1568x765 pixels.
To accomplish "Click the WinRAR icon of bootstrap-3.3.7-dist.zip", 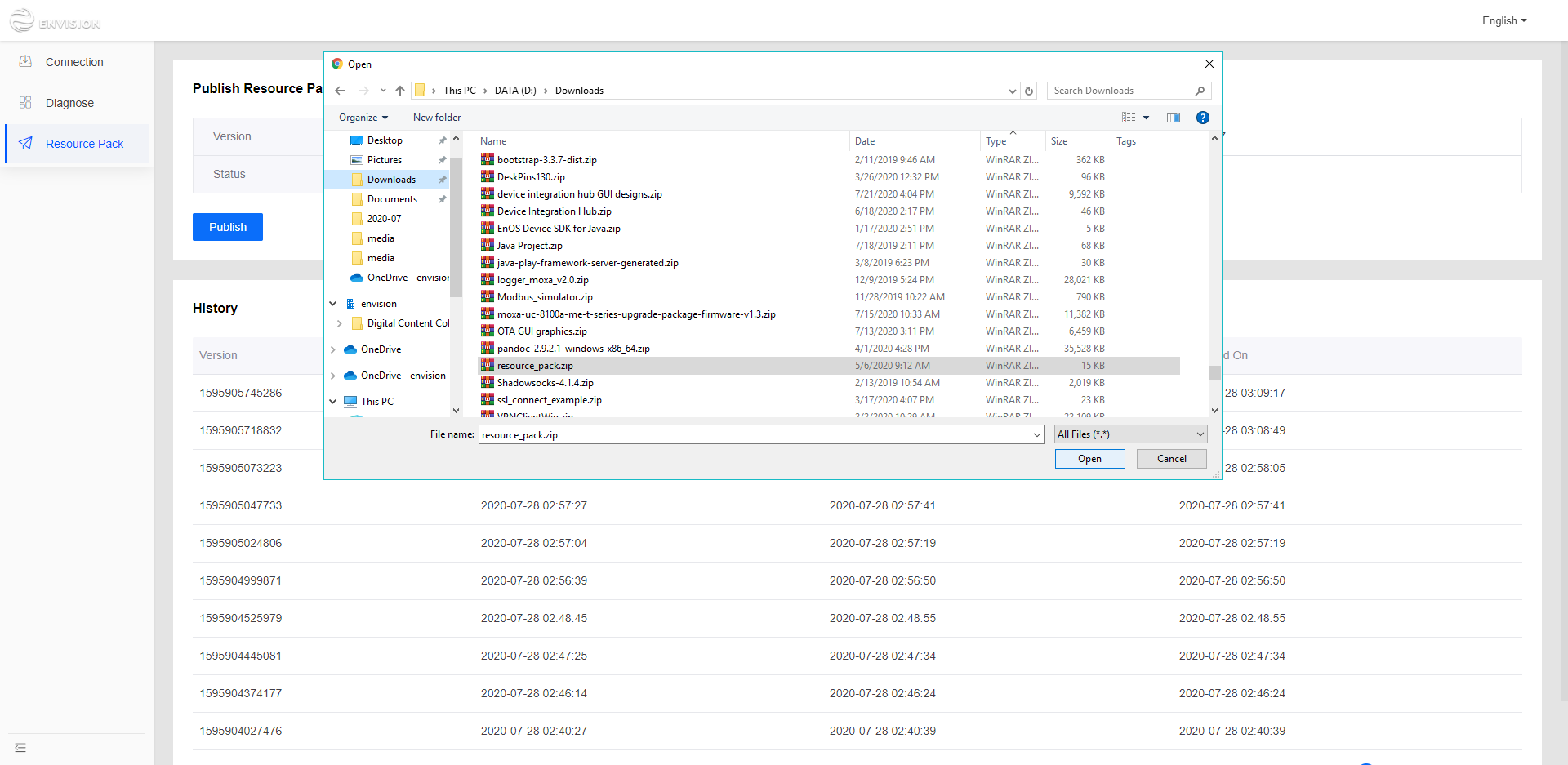I will pyautogui.click(x=488, y=159).
